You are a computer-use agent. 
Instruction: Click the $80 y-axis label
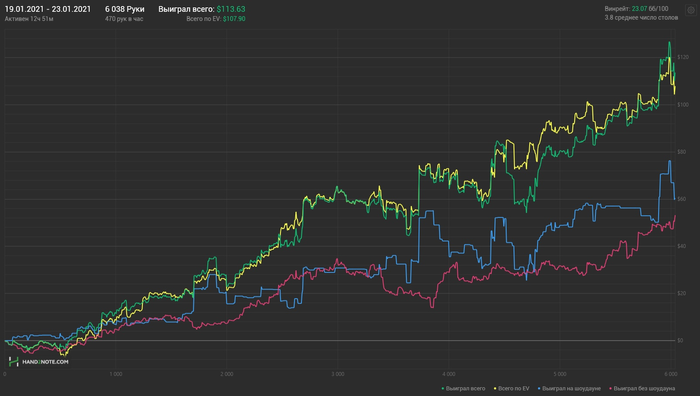tap(682, 152)
